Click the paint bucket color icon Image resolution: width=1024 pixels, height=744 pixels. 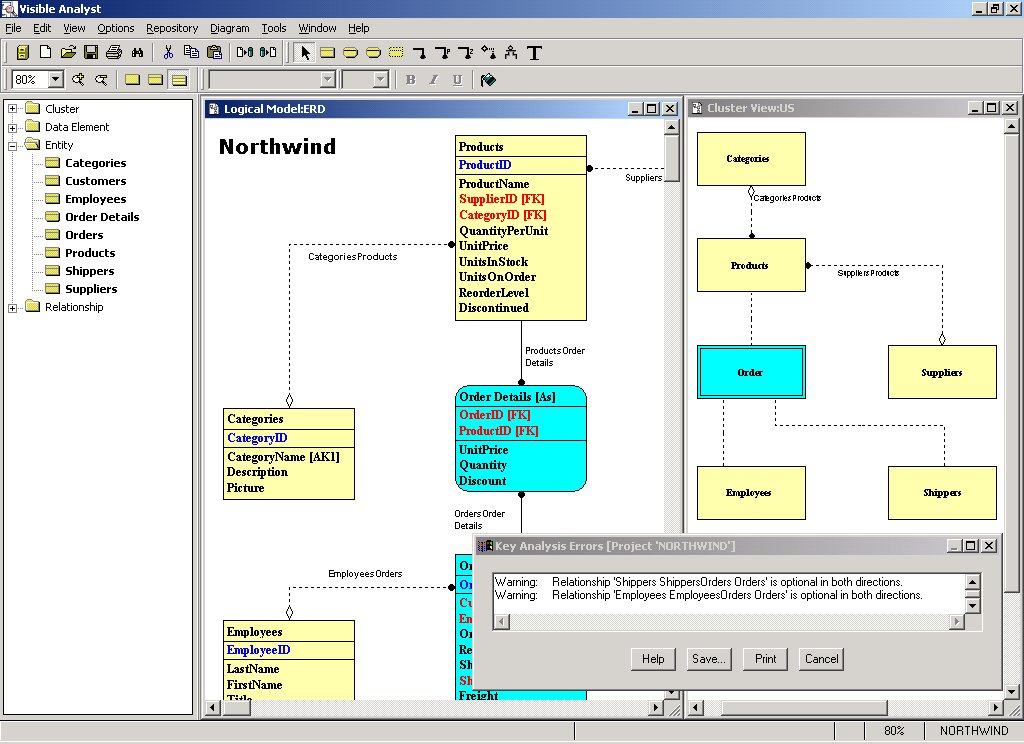488,80
